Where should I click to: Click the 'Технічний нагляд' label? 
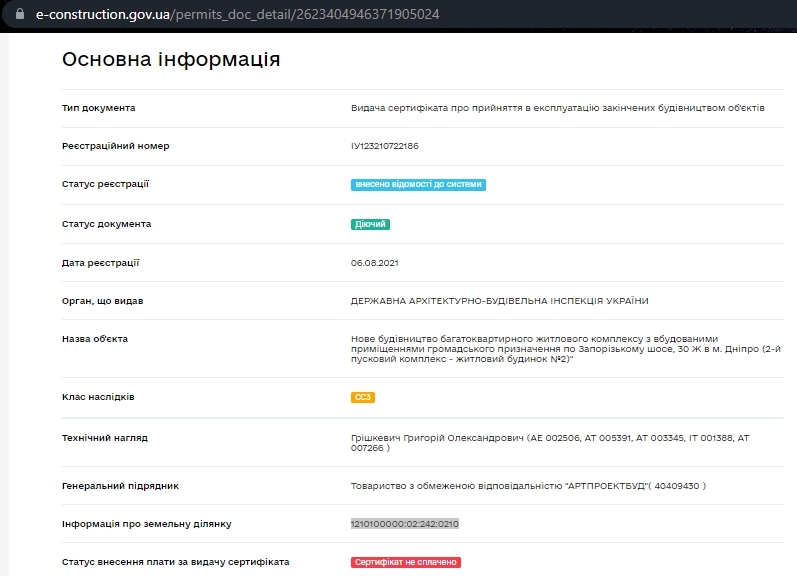(x=105, y=438)
